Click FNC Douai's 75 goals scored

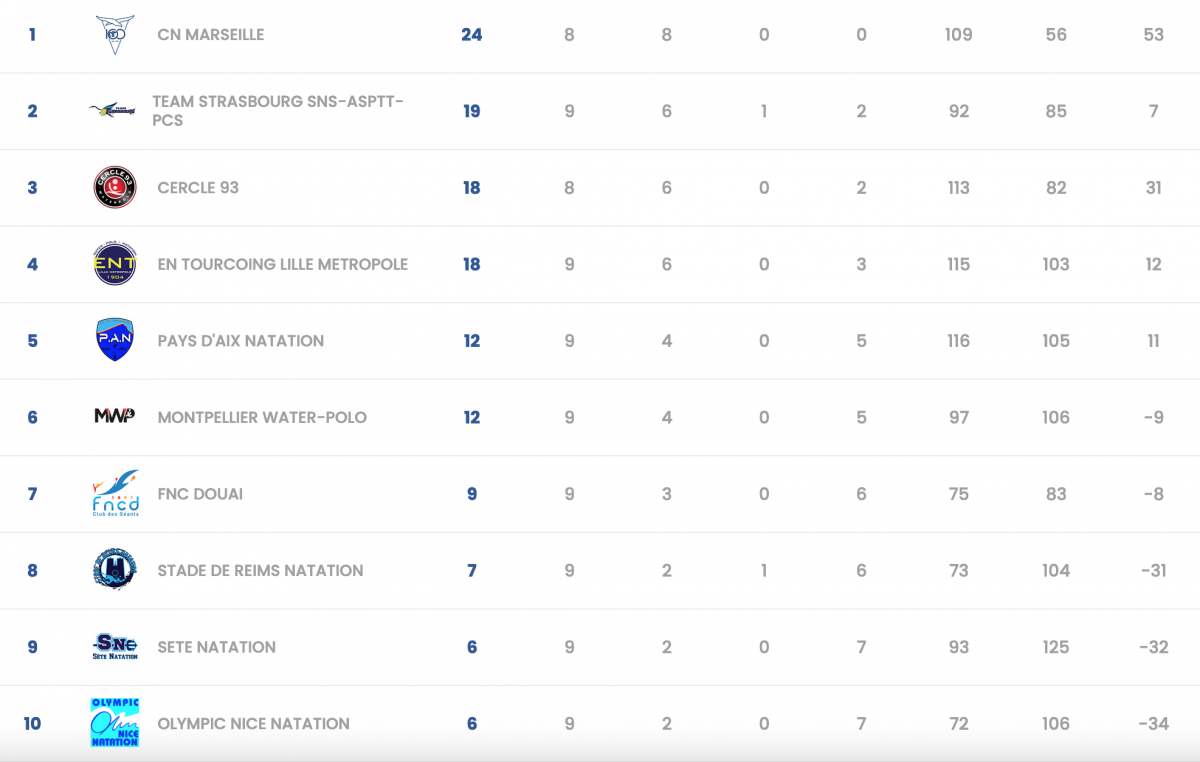pyautogui.click(x=958, y=494)
